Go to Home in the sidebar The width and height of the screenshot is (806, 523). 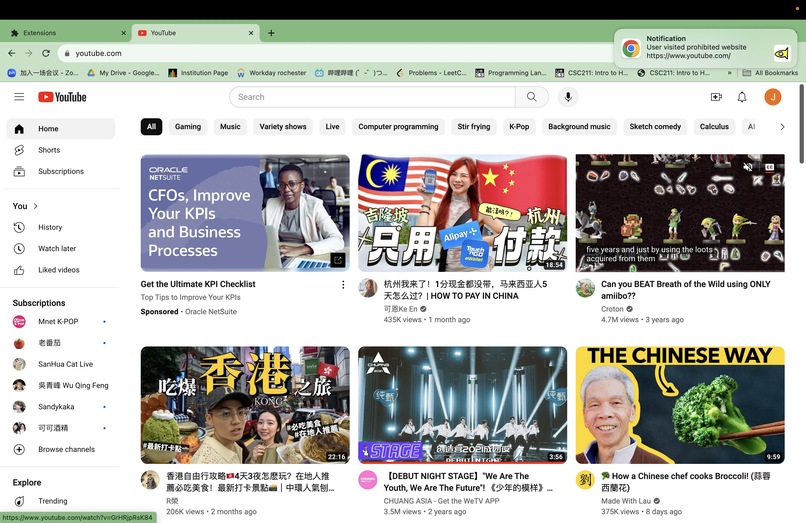tap(61, 129)
